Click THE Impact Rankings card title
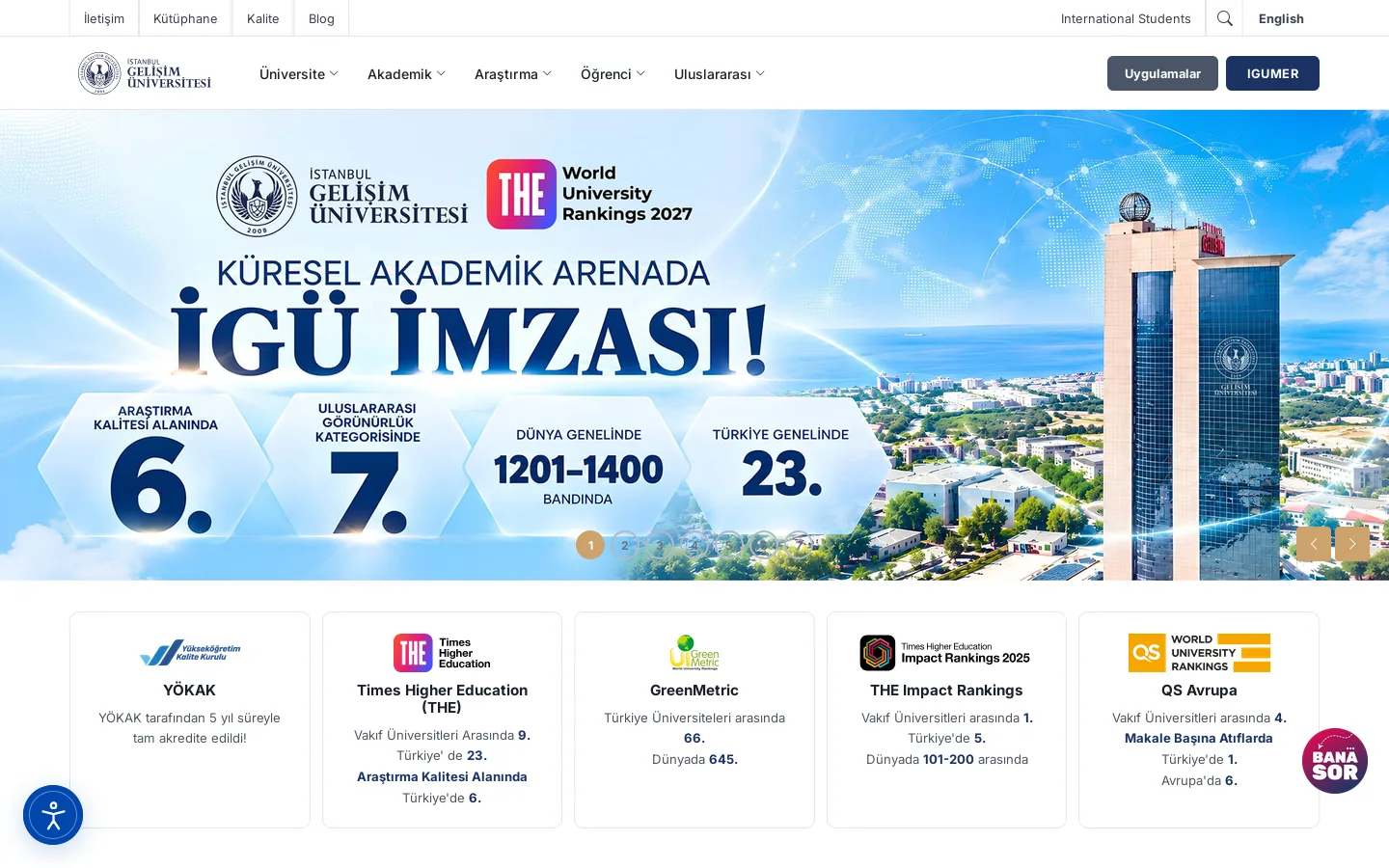Screen dimensions: 1389x868 tap(946, 690)
